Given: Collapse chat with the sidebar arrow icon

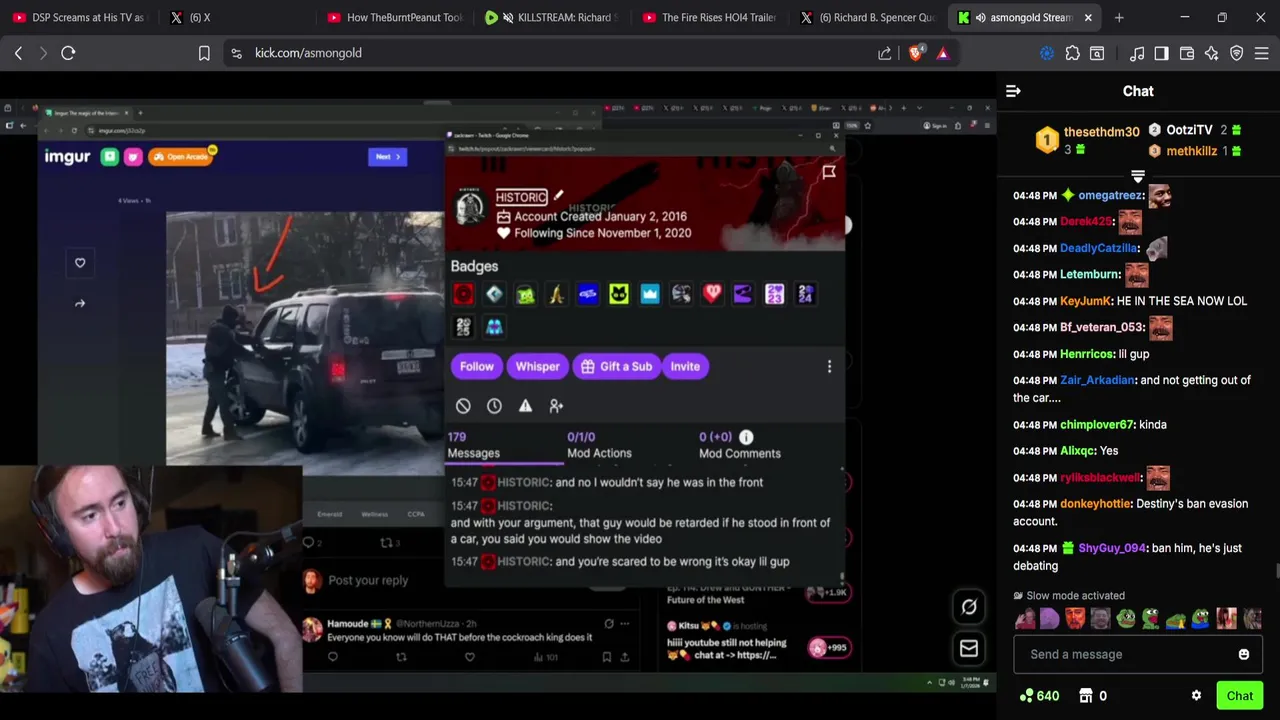Looking at the screenshot, I should (x=1013, y=91).
